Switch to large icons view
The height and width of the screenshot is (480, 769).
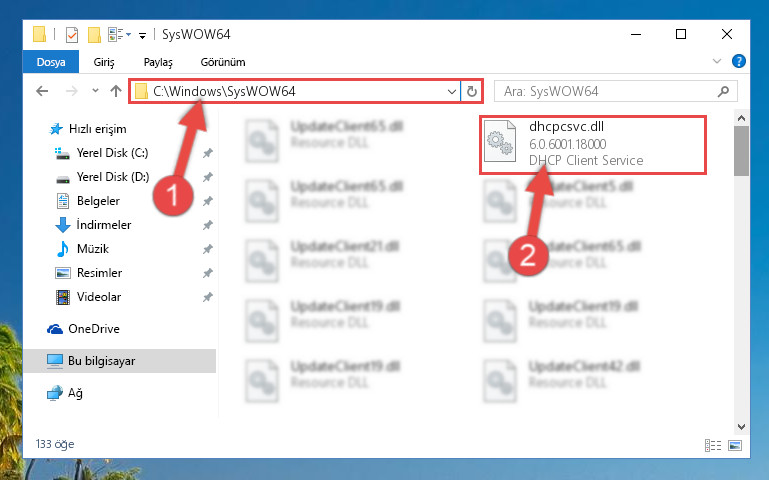point(735,445)
